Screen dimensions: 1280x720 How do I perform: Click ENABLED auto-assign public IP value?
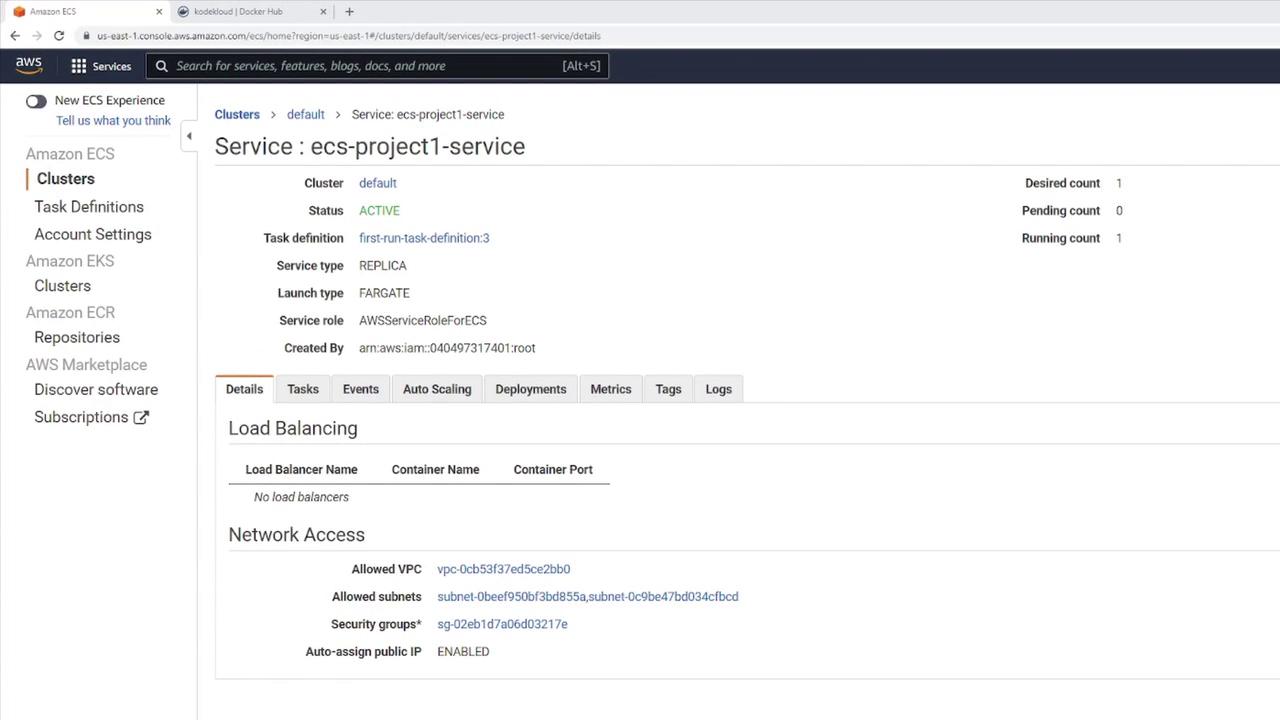(463, 652)
